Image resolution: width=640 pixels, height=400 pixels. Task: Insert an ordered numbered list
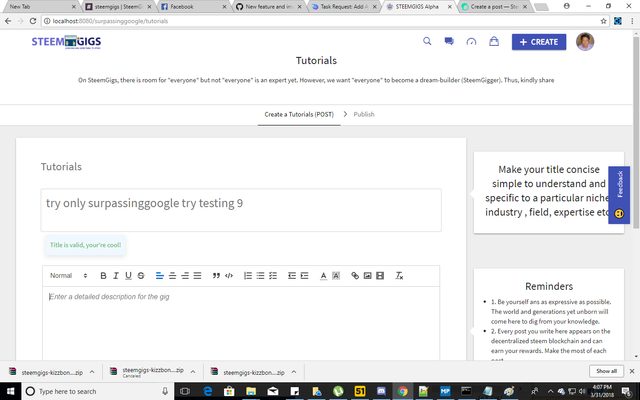pos(248,276)
